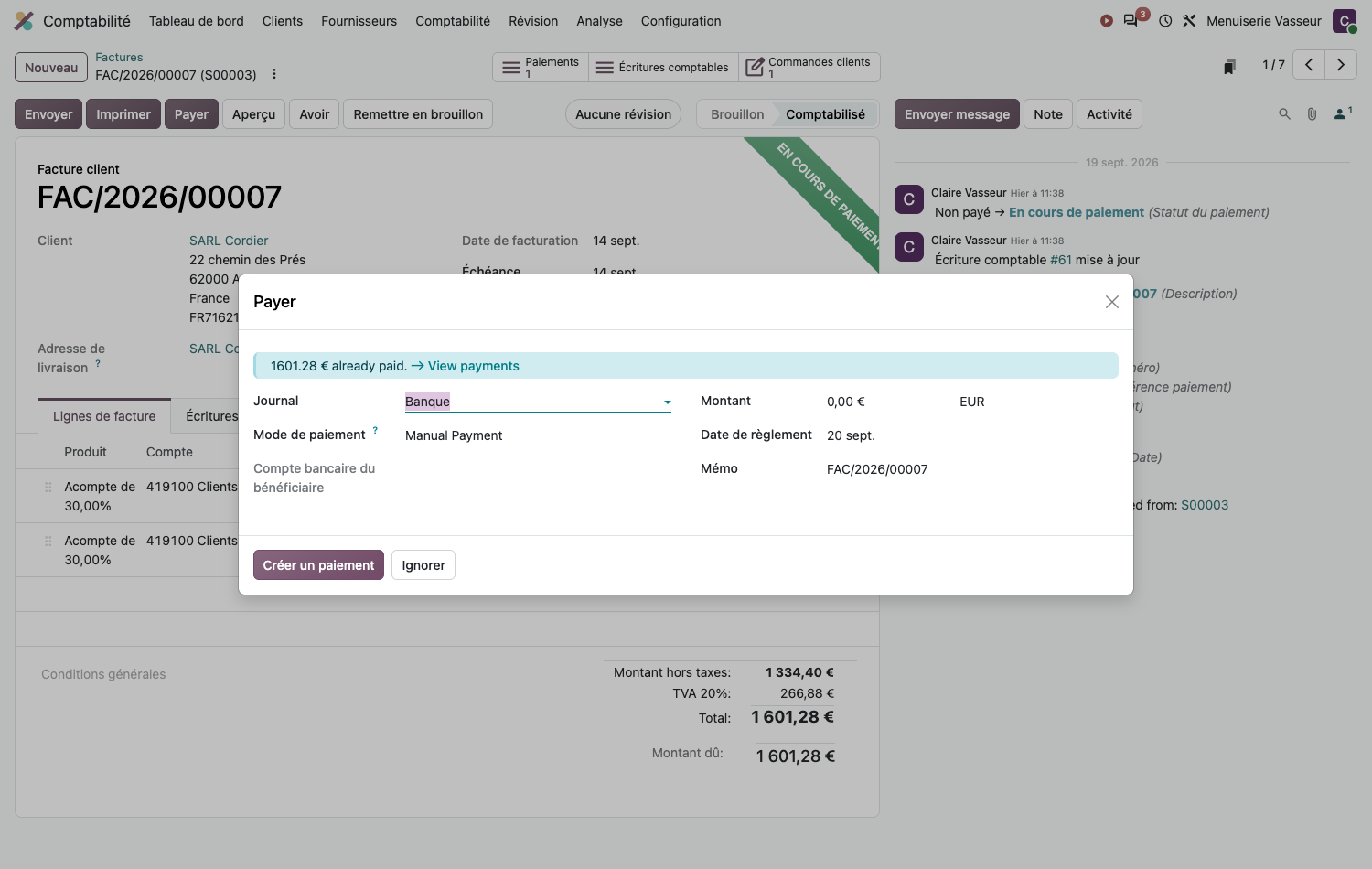Select the Brouillon status stage

point(737,114)
